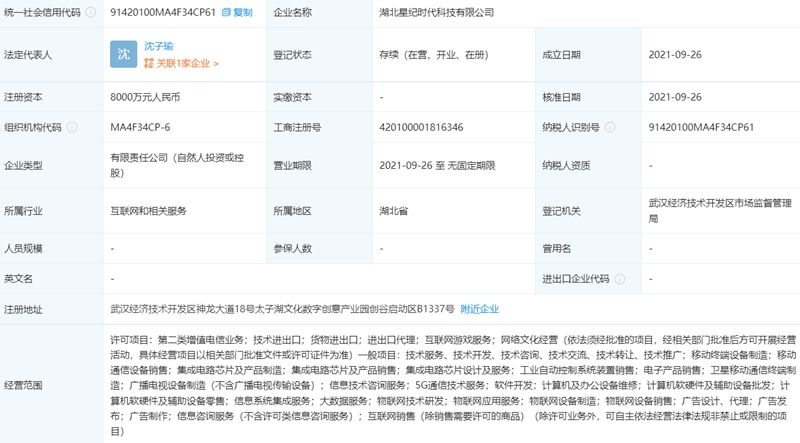
Task: Click the 纳税人资质 label cell
Action: click(x=588, y=165)
